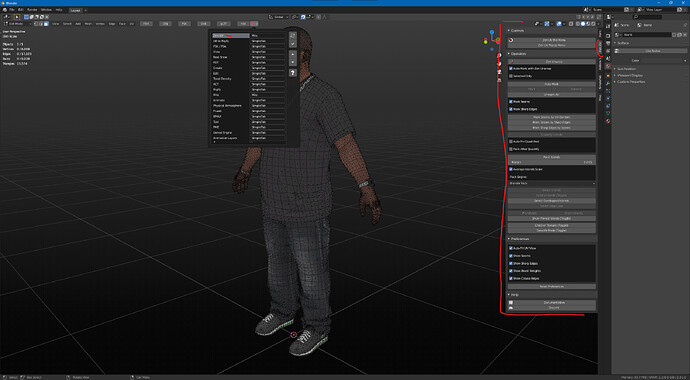Enable the Selected Only checkbox
Viewport: 690px width, 380px height.
[510, 76]
